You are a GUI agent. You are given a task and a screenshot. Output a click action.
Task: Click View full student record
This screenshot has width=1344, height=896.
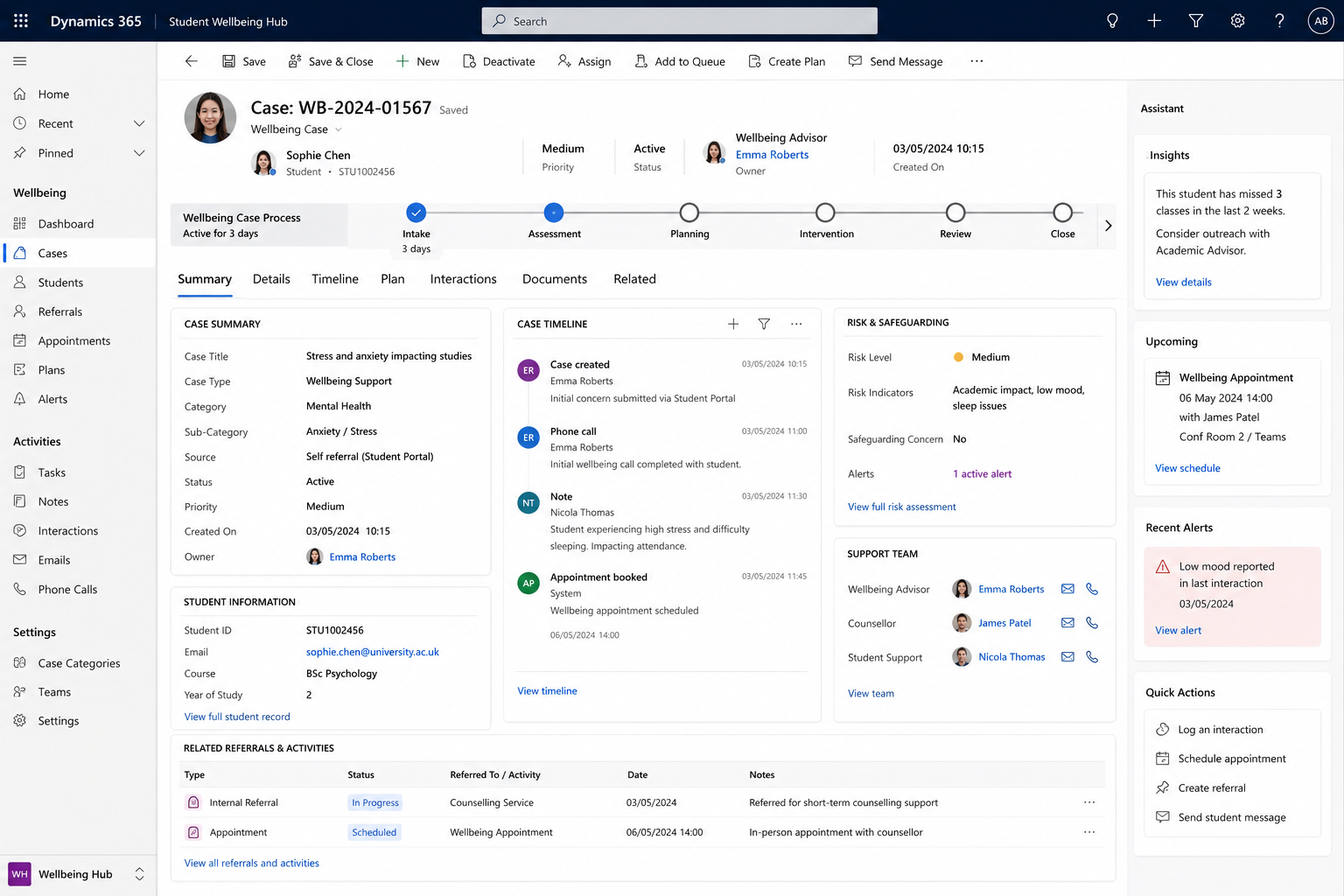pos(237,717)
